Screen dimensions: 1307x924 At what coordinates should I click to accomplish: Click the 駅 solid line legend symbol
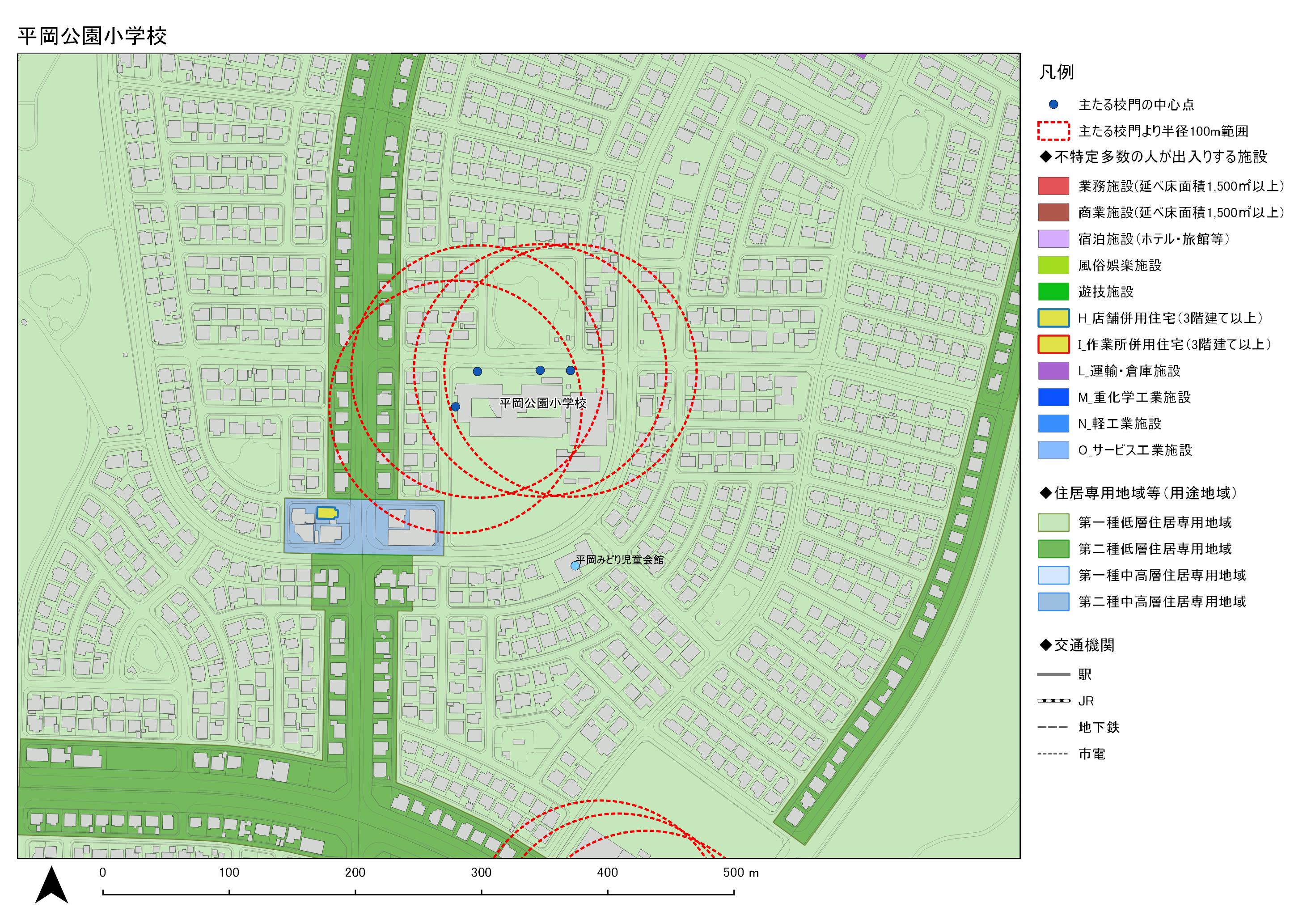tap(1053, 674)
